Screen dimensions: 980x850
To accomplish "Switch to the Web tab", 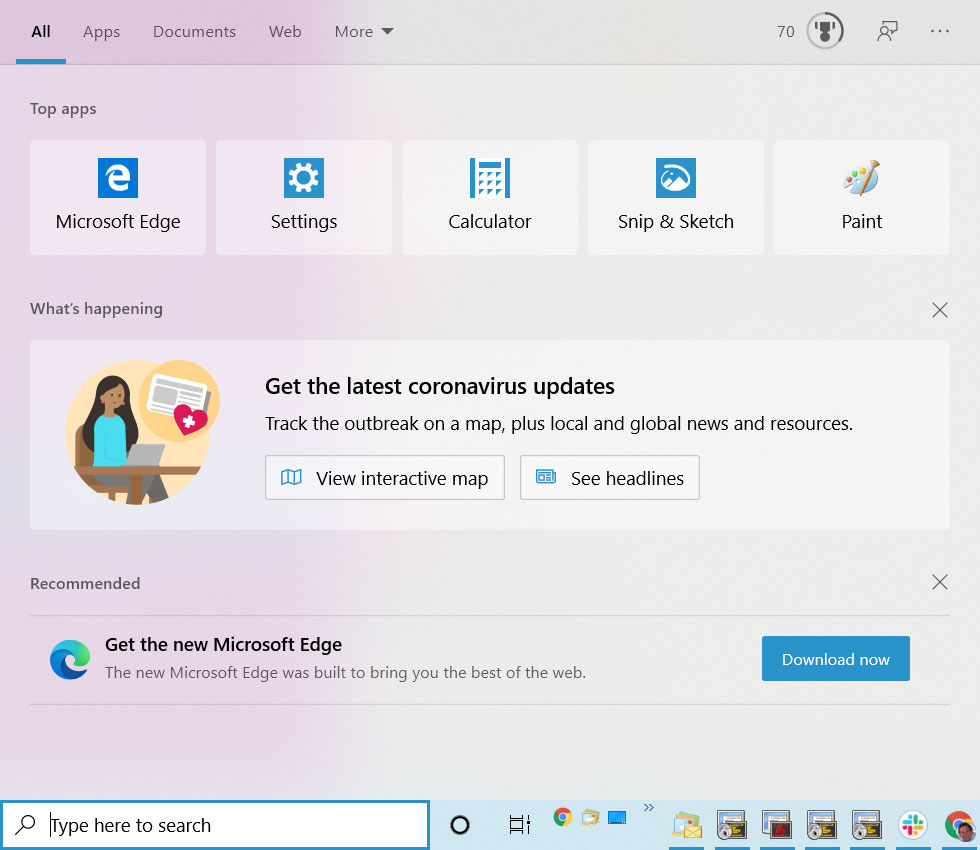I will [x=285, y=31].
